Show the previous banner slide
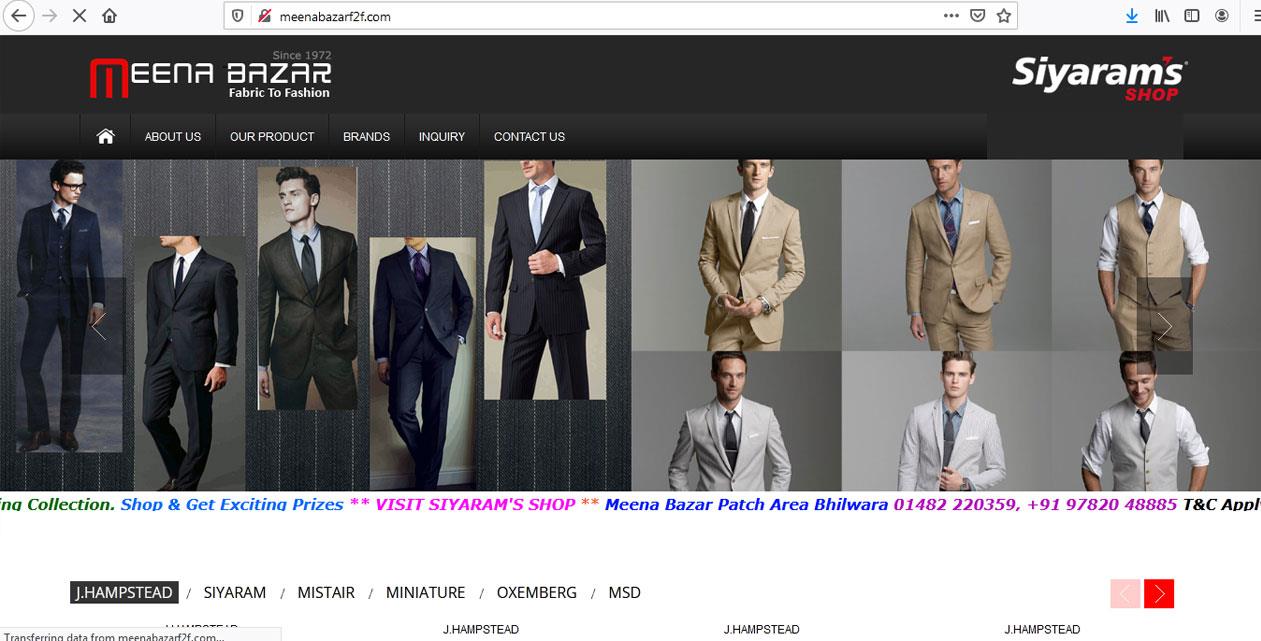 click(x=99, y=326)
